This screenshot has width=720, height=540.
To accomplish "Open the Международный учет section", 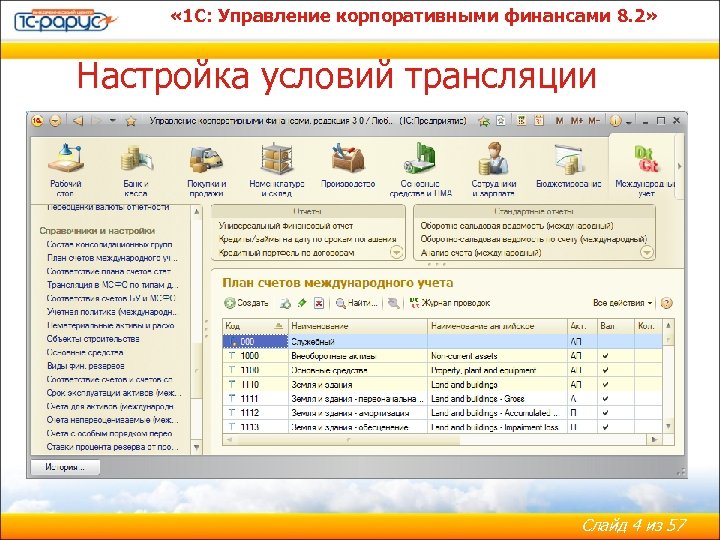I will click(x=645, y=170).
